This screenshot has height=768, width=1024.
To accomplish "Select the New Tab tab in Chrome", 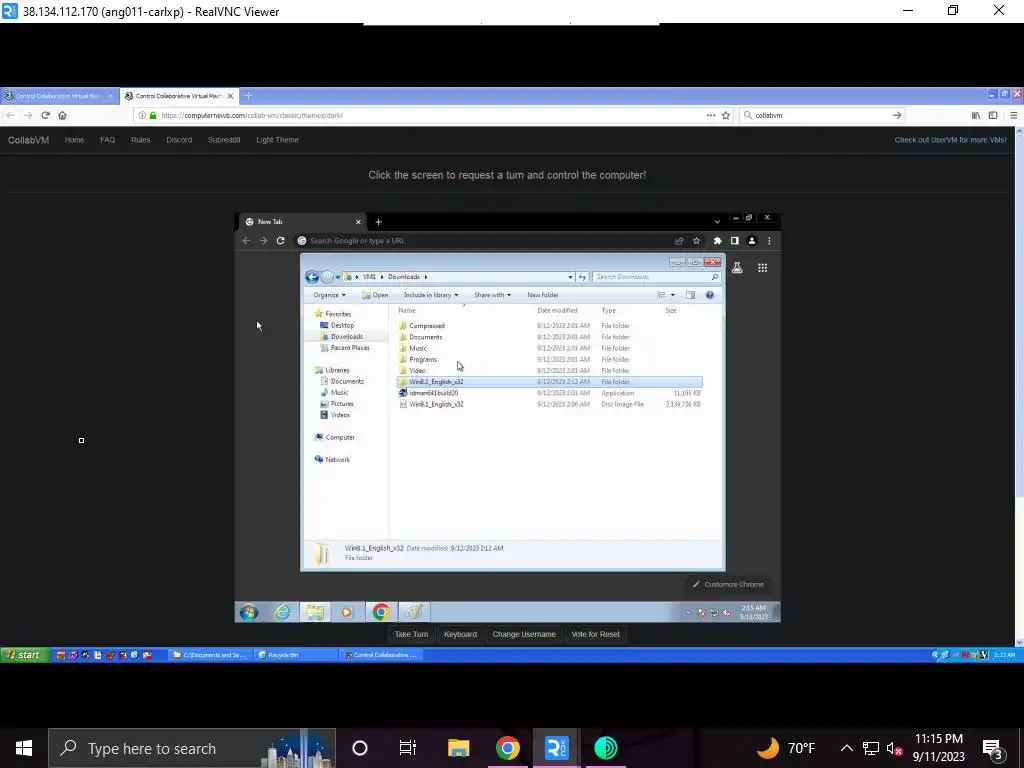I will 302,222.
